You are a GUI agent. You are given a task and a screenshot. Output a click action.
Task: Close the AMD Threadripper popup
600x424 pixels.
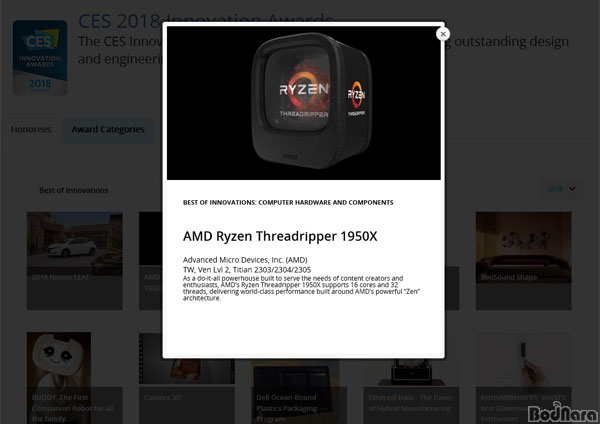click(443, 34)
